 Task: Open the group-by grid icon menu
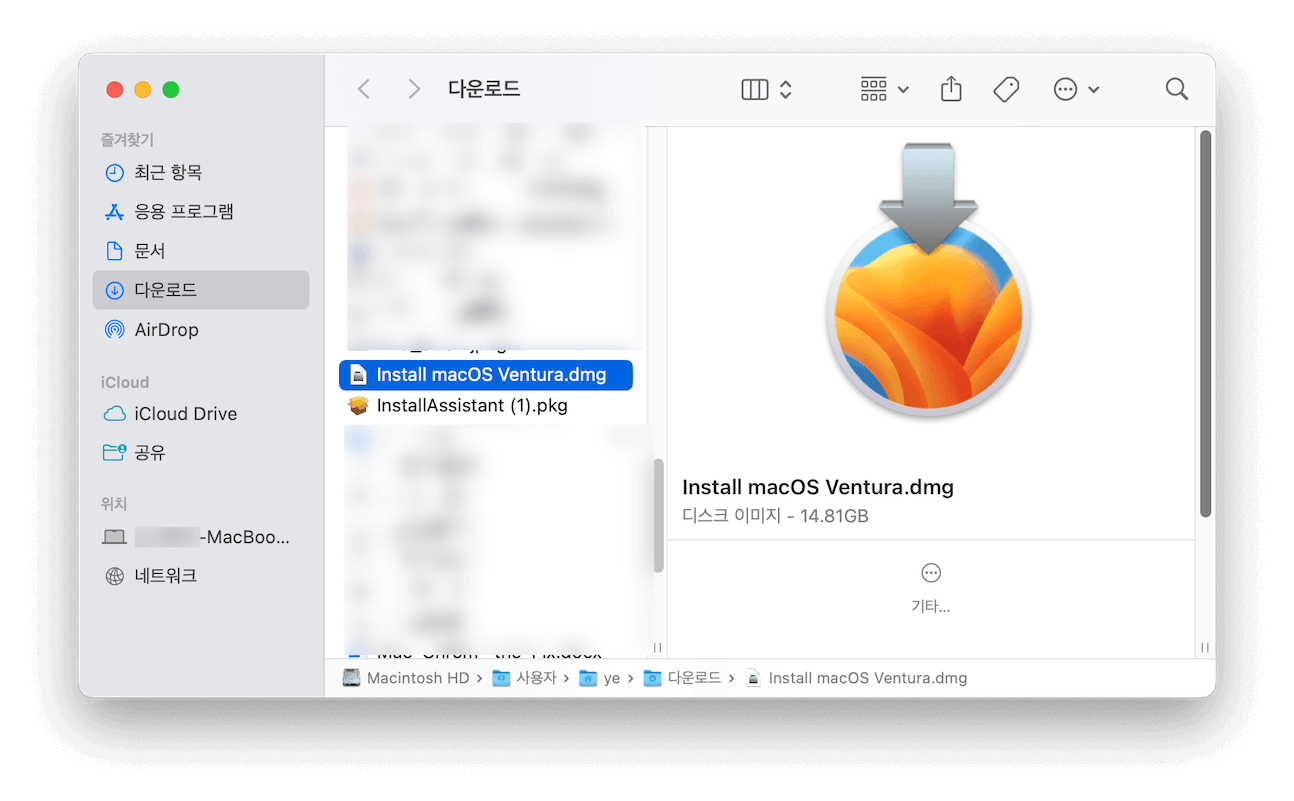(874, 89)
